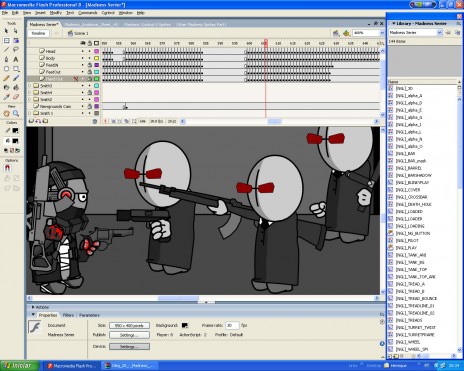Toggle Show All Layers as Outlines header
The image size is (464, 371).
96,43
